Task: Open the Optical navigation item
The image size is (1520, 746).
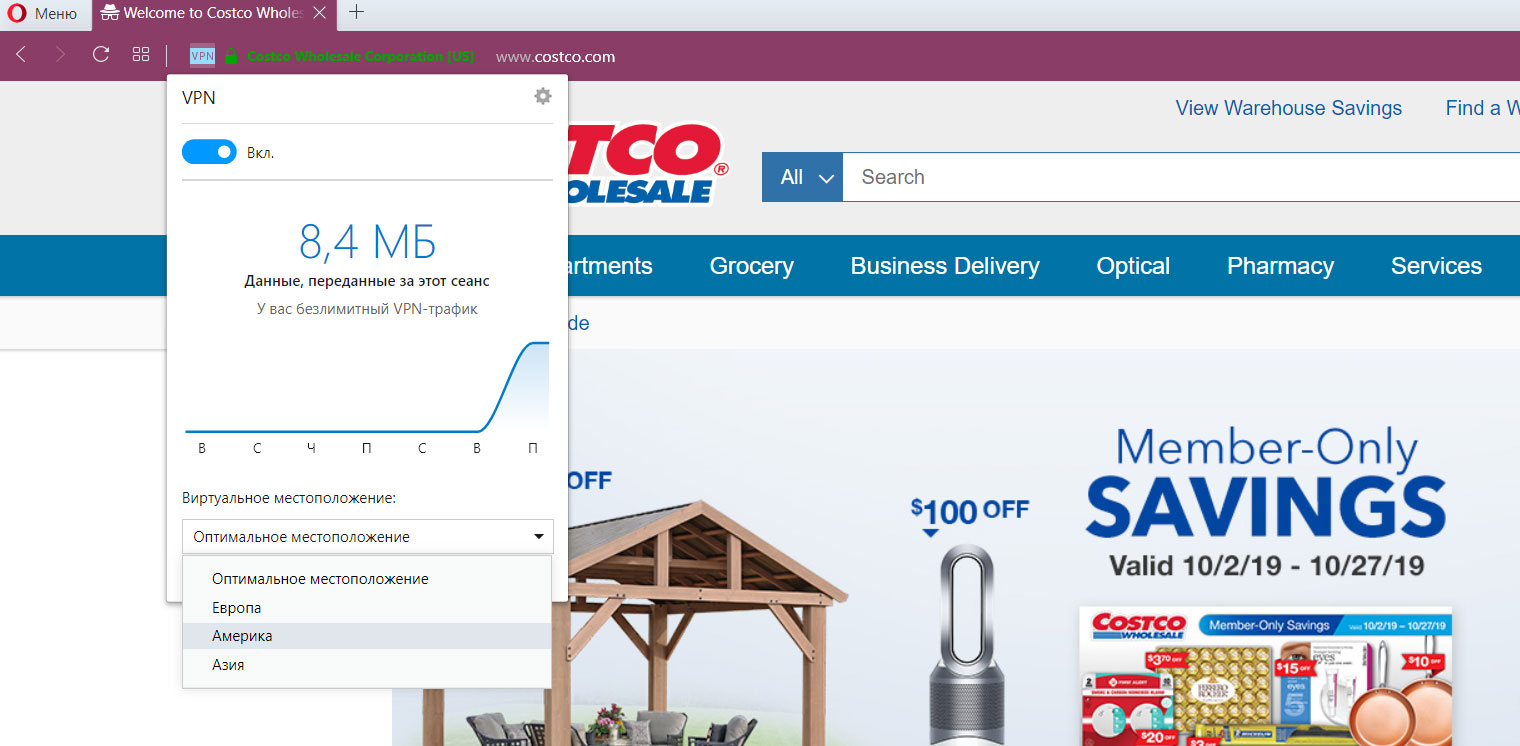Action: (x=1133, y=266)
